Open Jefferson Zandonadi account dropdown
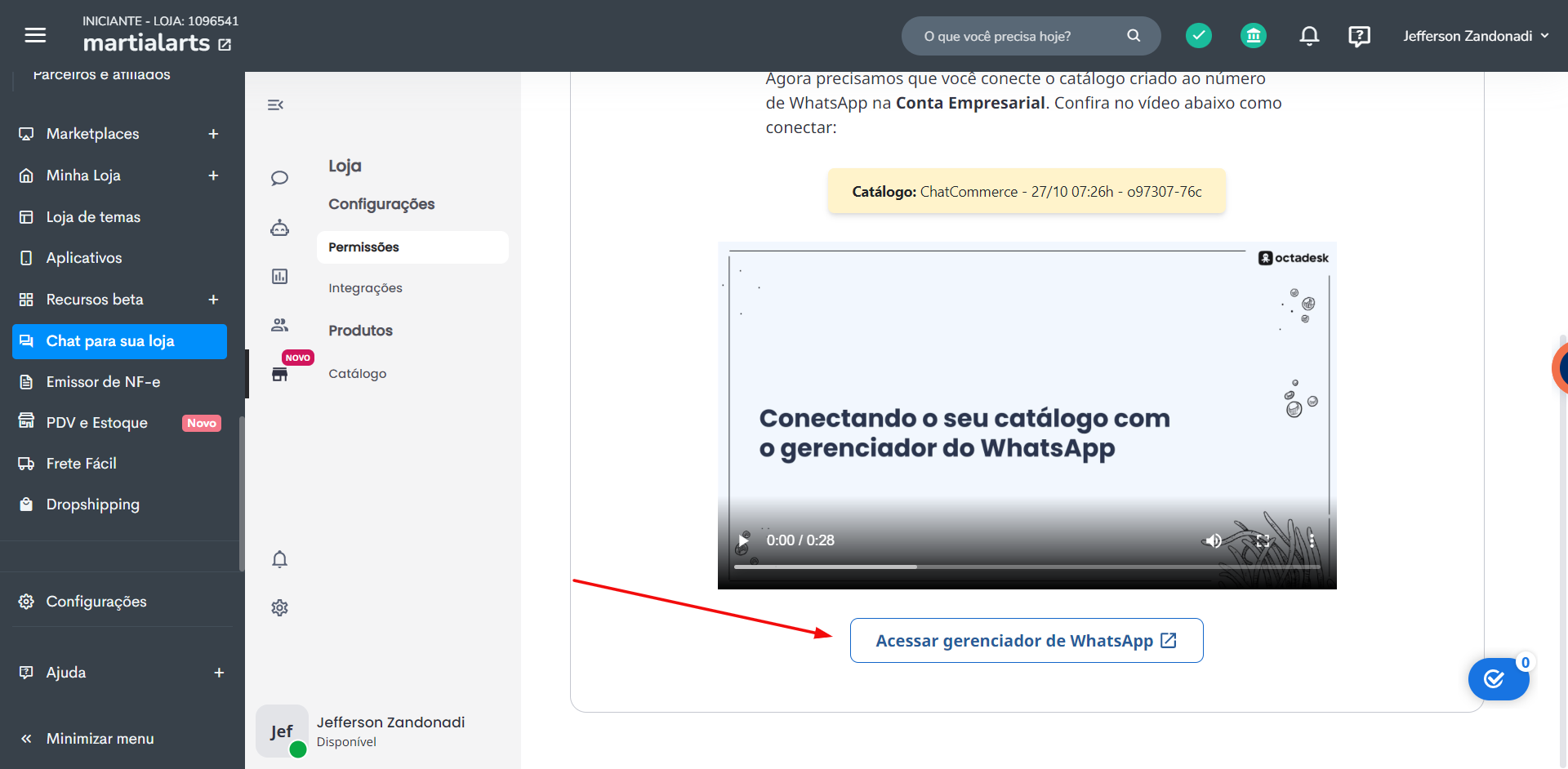Screen dimensions: 1568x769 coord(1475,36)
